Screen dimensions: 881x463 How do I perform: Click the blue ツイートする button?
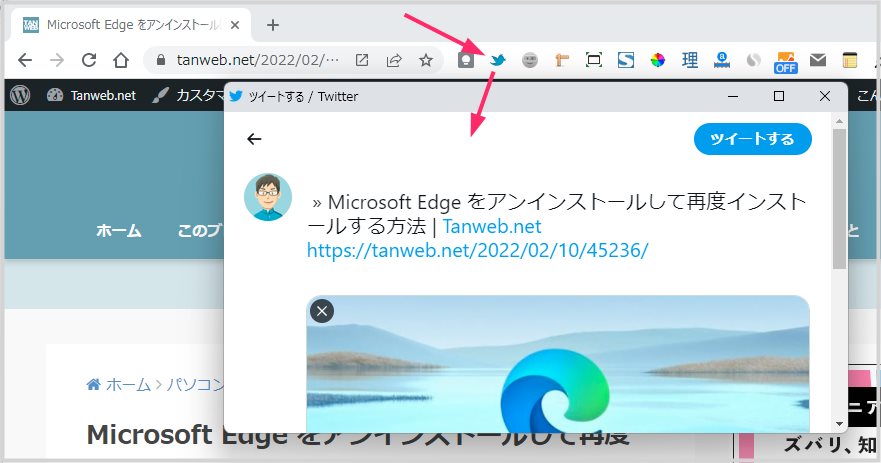coord(753,139)
